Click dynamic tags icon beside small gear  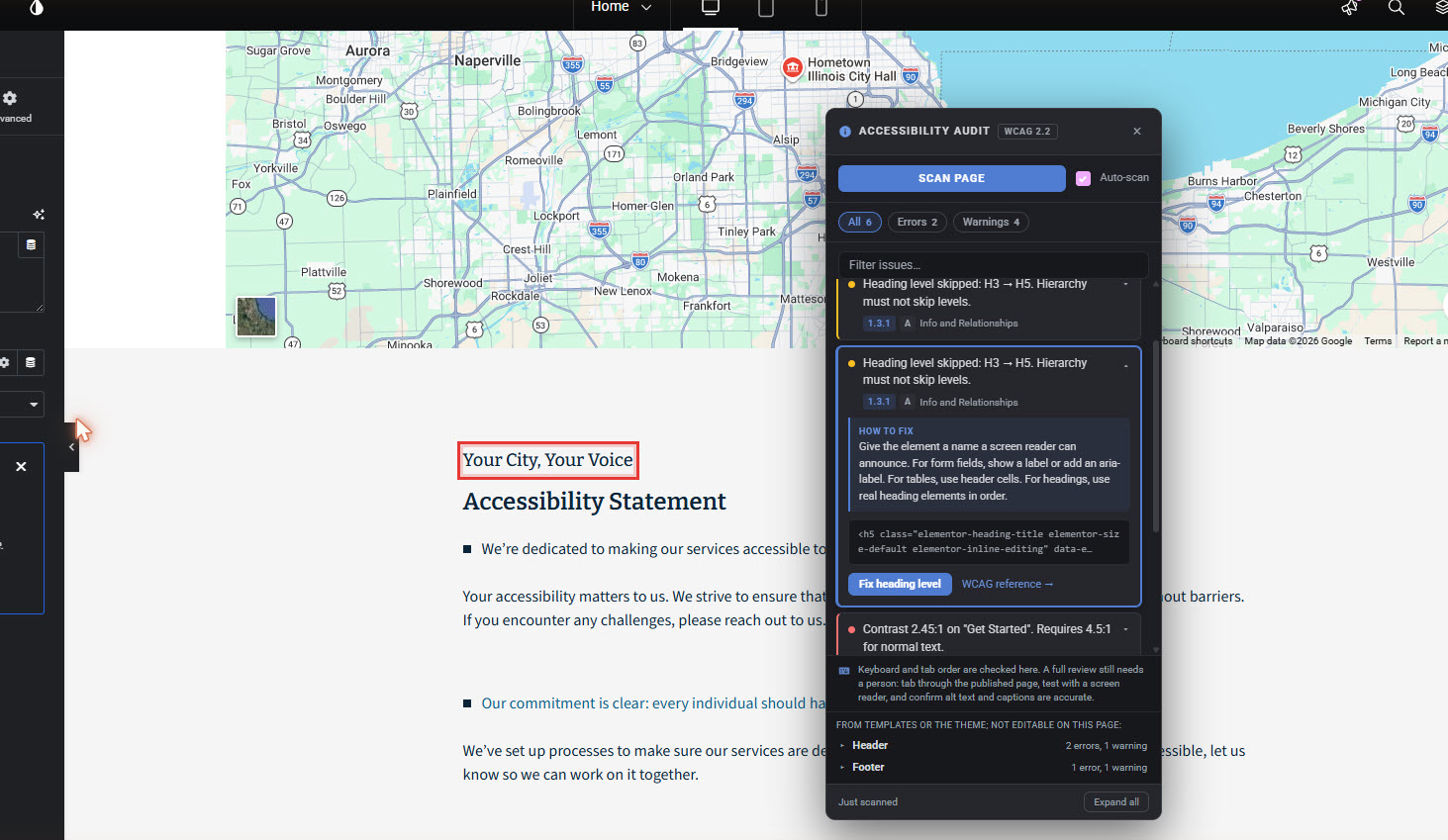[x=31, y=362]
